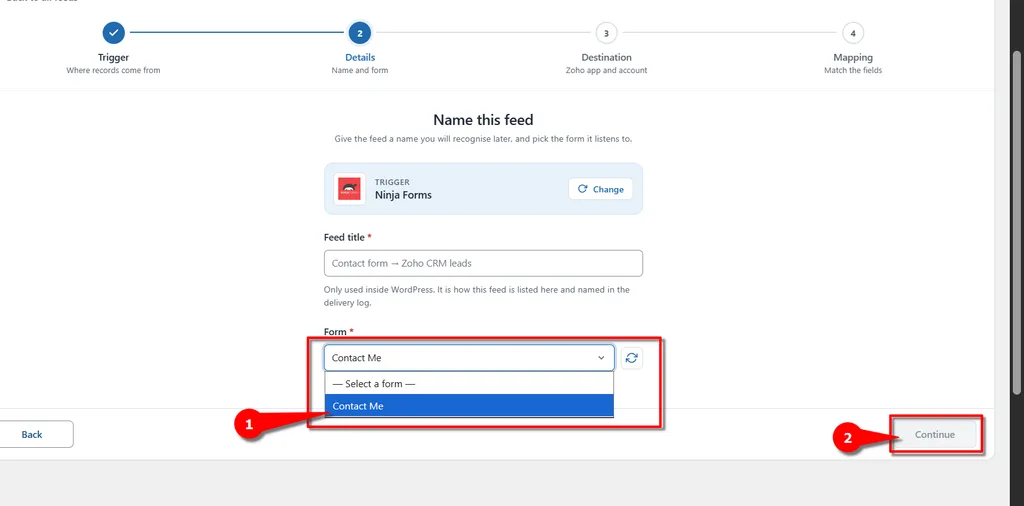The height and width of the screenshot is (506, 1024).
Task: Click the Continue button
Action: (935, 434)
